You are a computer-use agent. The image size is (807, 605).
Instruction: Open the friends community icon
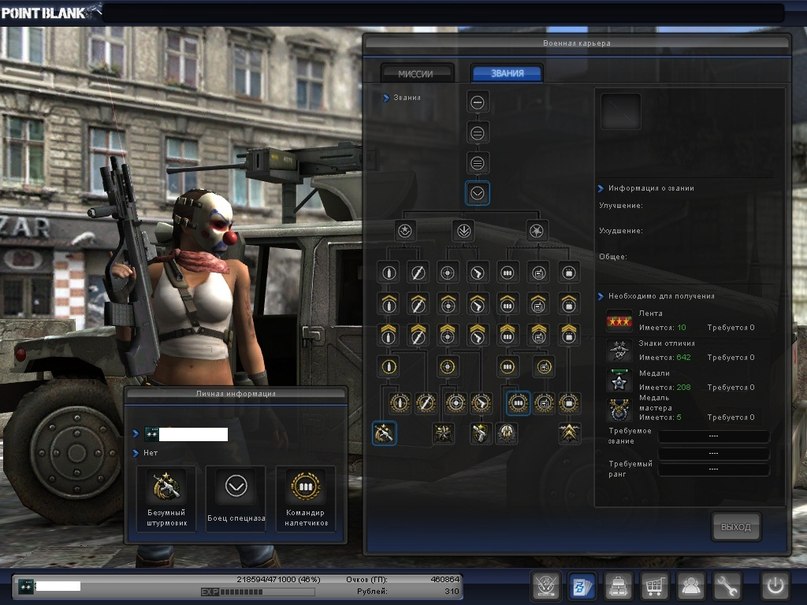[x=691, y=586]
